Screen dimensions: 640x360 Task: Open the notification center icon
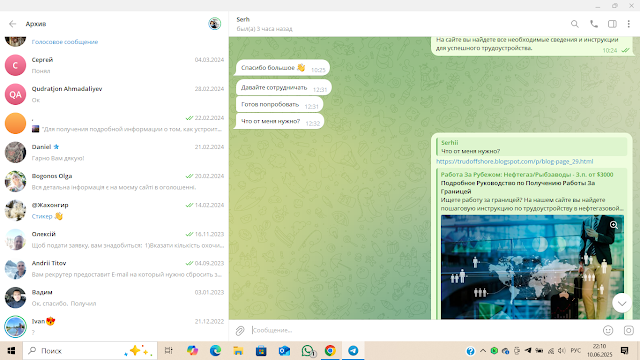624,351
